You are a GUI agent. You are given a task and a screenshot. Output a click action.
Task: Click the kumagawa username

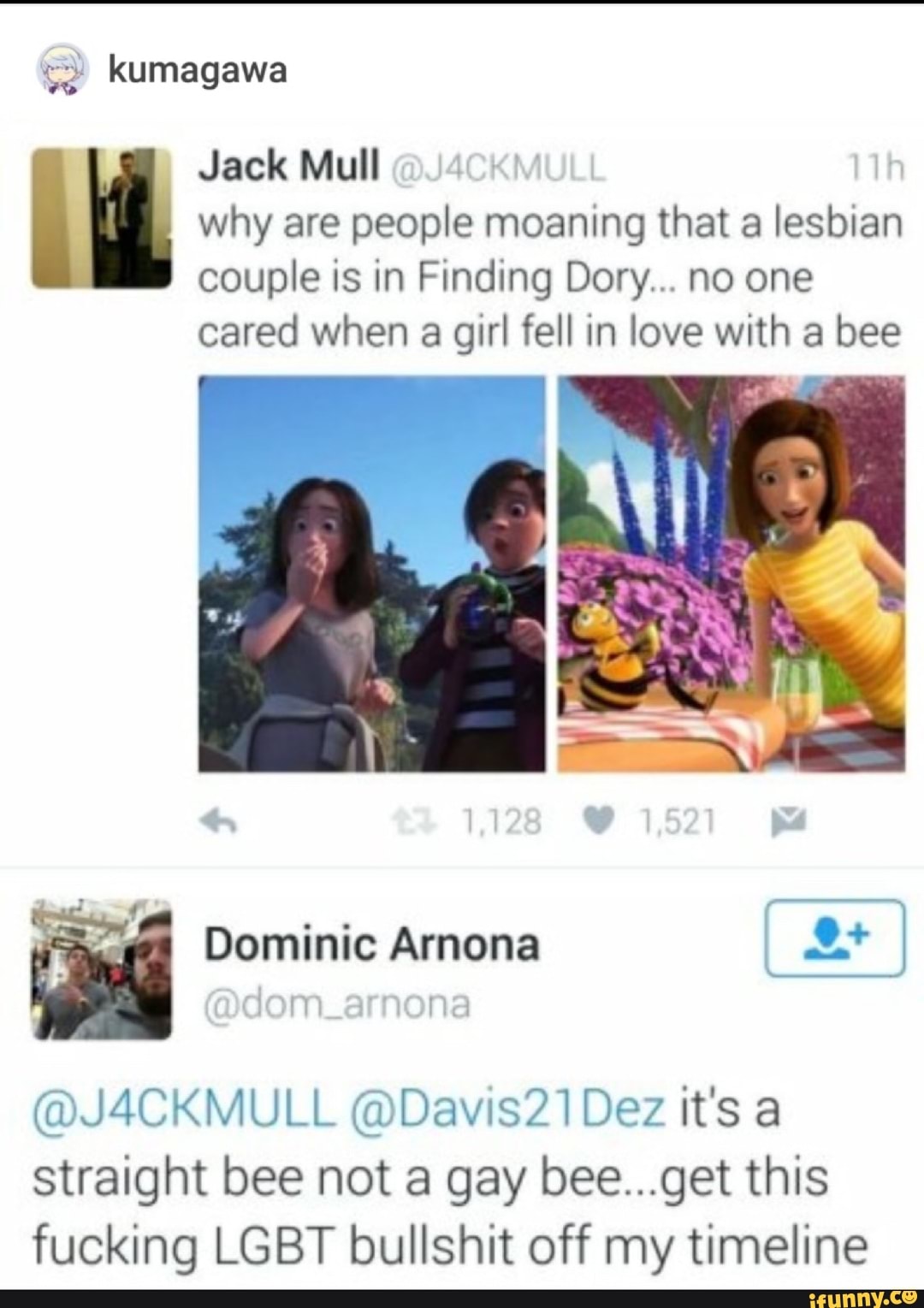[198, 70]
